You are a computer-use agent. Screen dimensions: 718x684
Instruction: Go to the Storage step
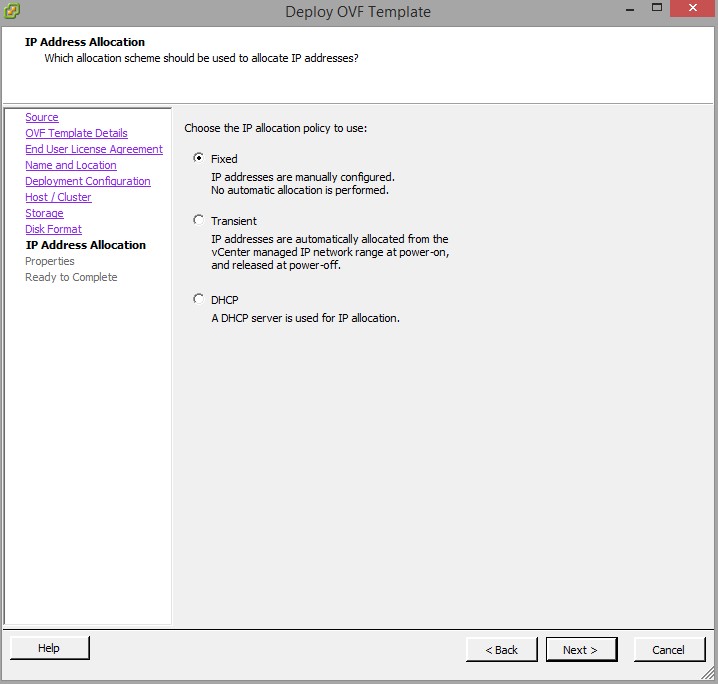[44, 213]
